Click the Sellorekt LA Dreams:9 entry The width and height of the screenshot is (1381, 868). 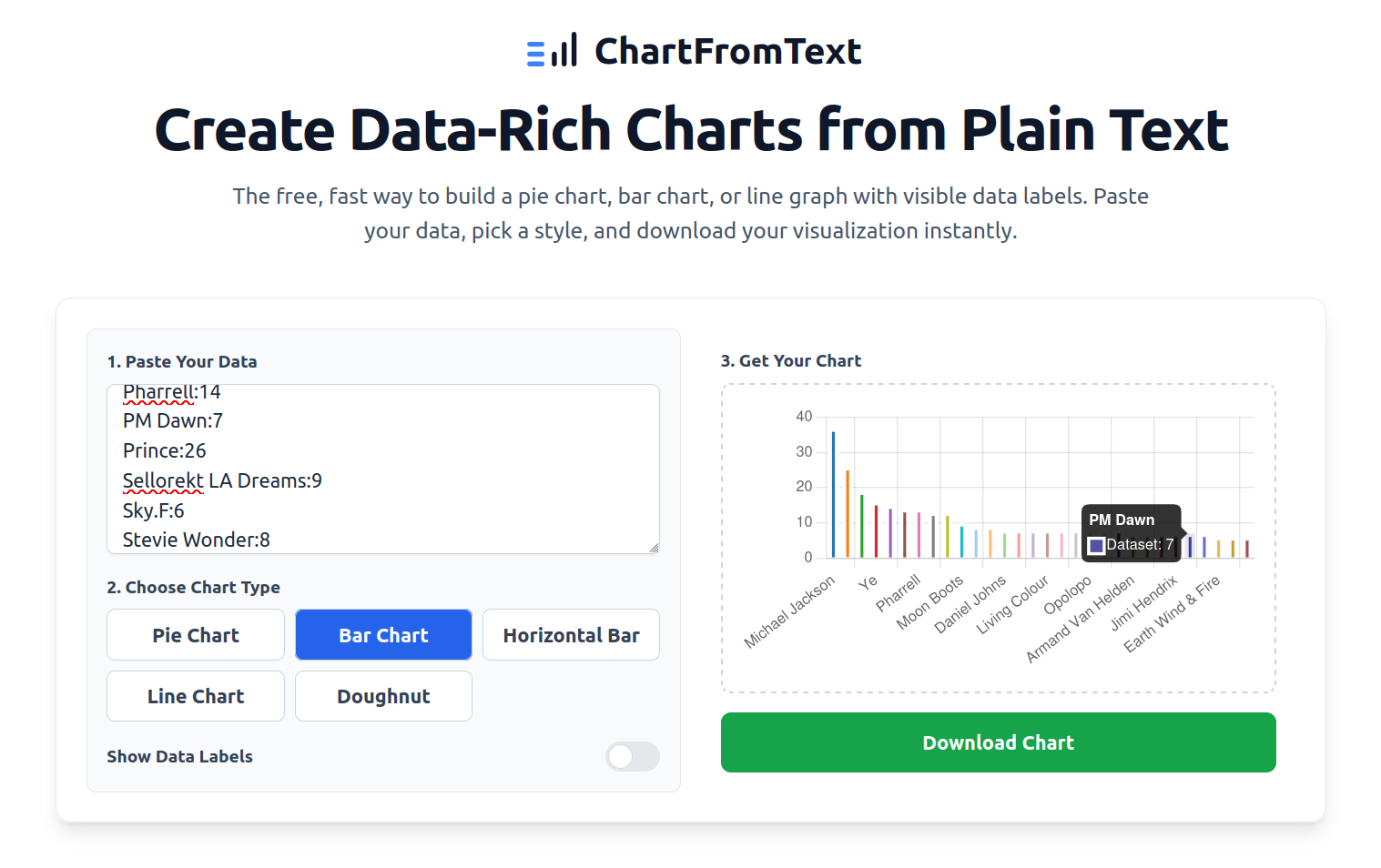point(222,480)
